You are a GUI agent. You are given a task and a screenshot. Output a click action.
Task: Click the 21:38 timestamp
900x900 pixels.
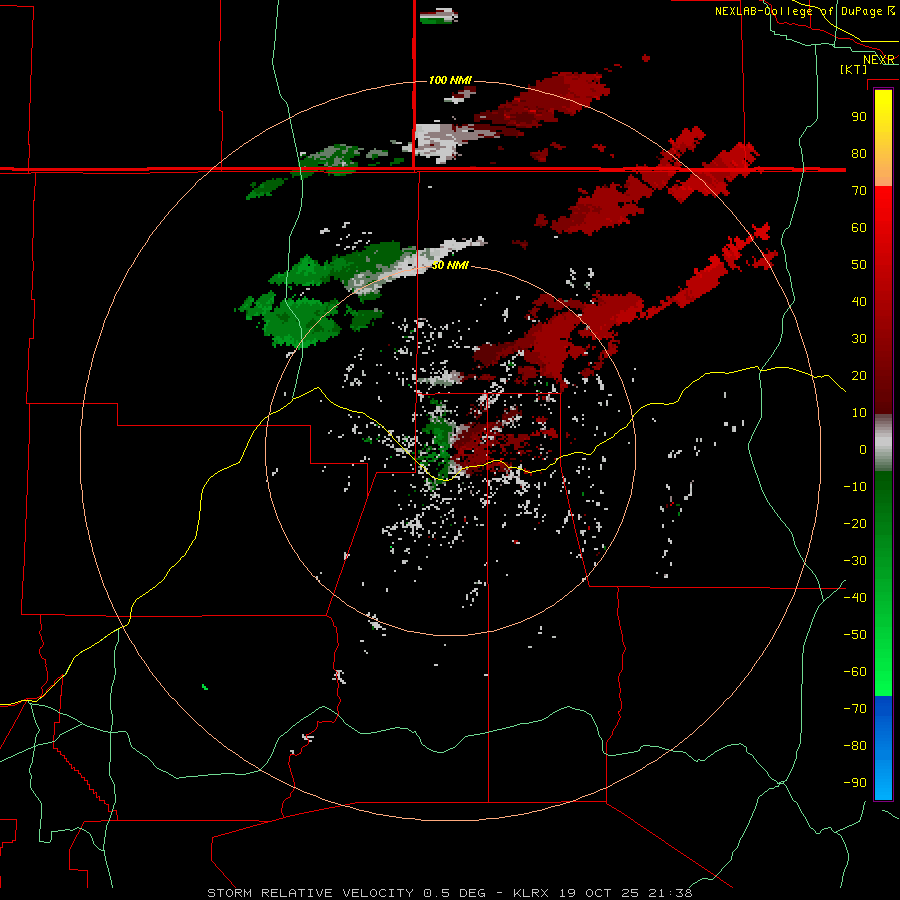pyautogui.click(x=670, y=893)
